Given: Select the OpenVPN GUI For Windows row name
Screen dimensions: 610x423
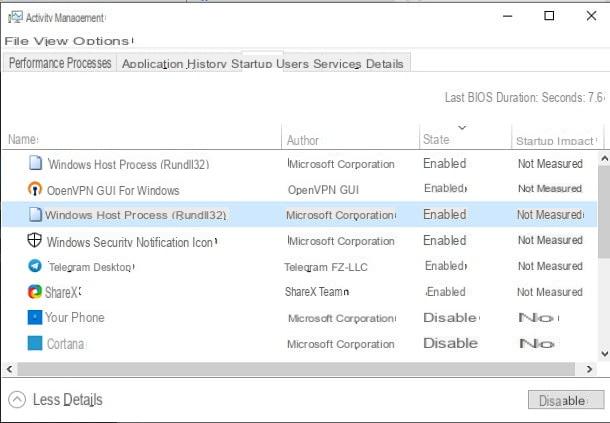Looking at the screenshot, I should click(x=113, y=190).
